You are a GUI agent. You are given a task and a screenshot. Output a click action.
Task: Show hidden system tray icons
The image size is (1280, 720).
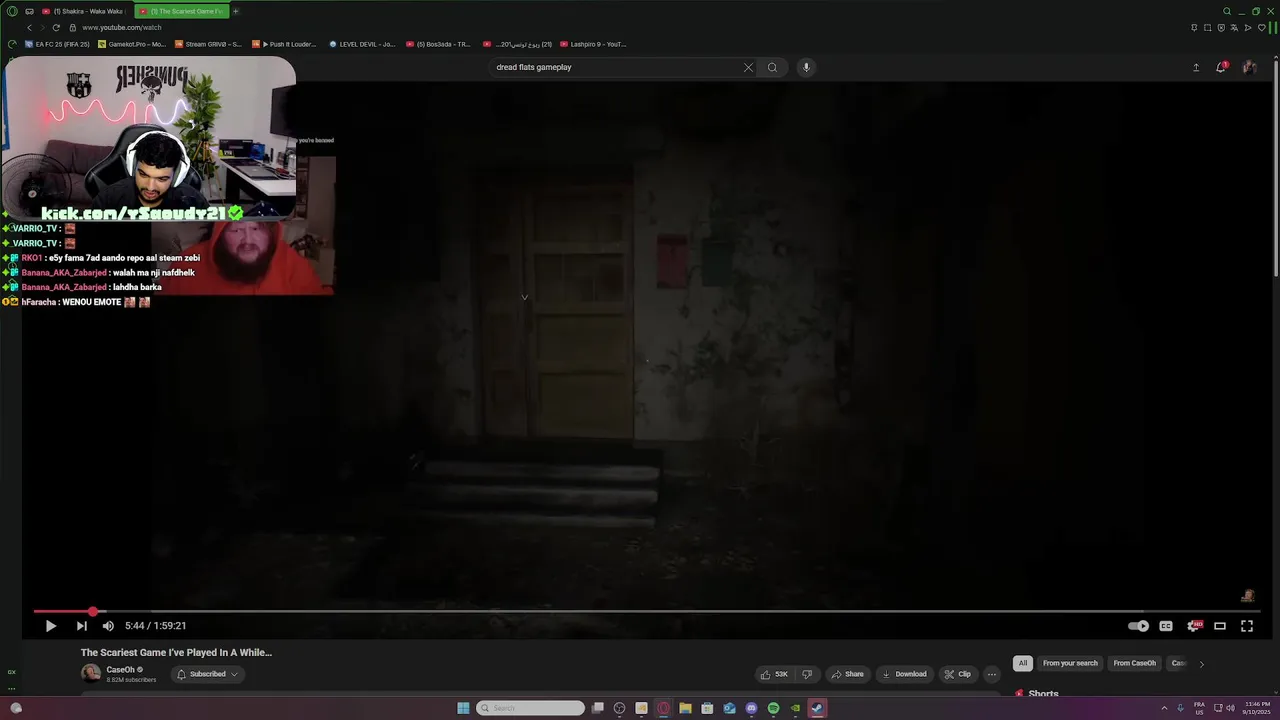coord(1164,708)
